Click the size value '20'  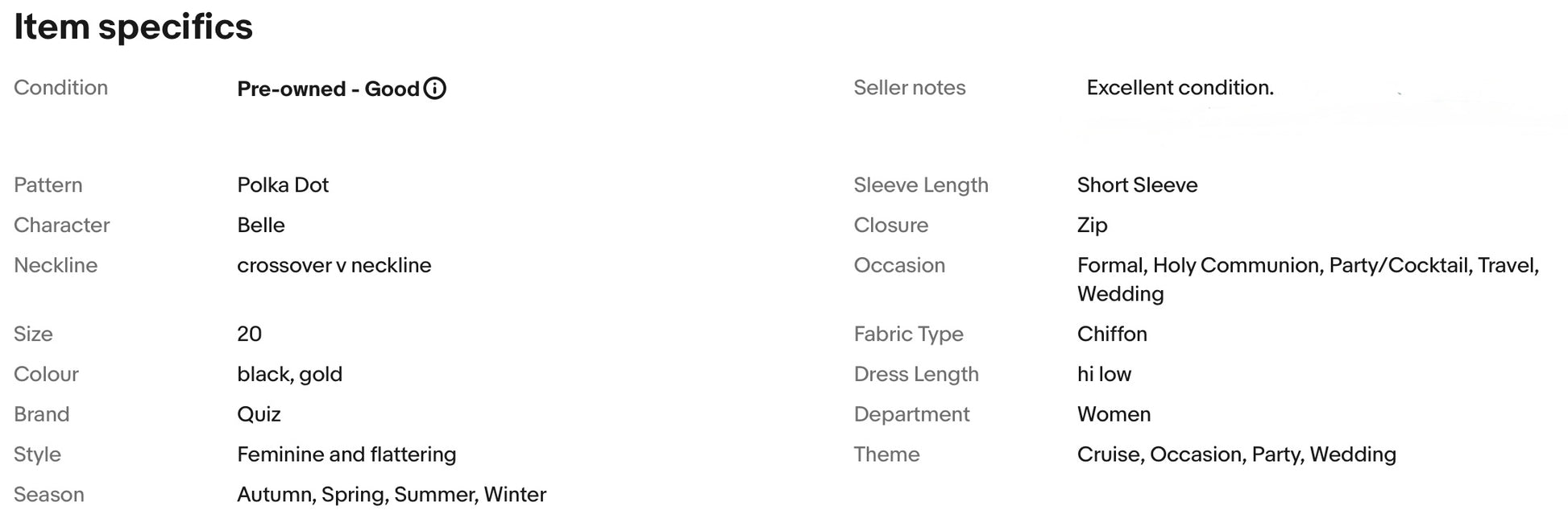249,334
